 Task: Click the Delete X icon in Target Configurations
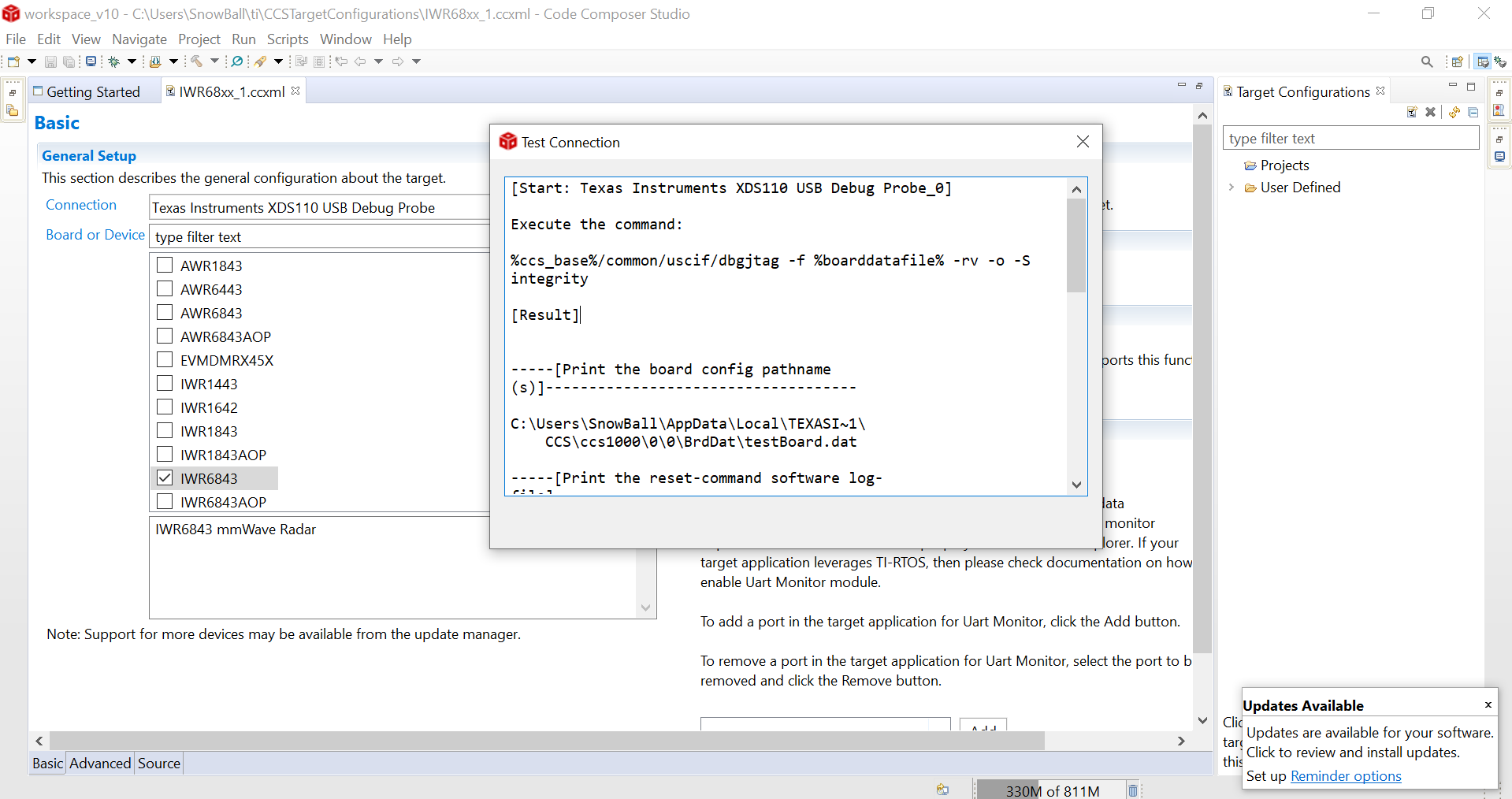point(1431,112)
